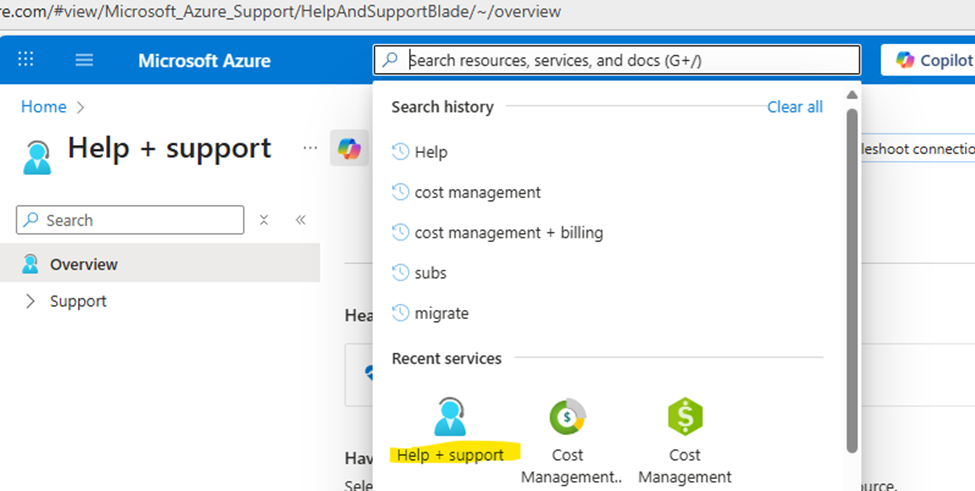Collapse the sidebar with double-chevron icon
The width and height of the screenshot is (975, 491).
[301, 220]
